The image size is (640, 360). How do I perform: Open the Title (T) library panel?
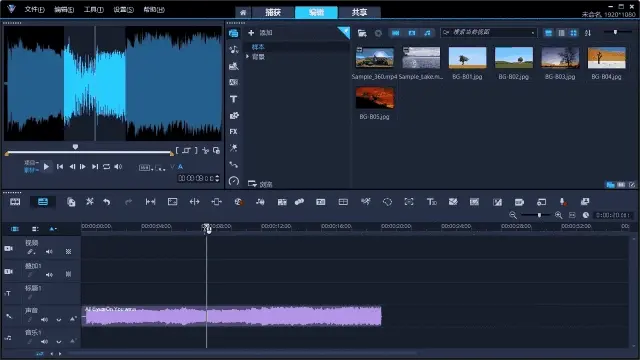(233, 99)
